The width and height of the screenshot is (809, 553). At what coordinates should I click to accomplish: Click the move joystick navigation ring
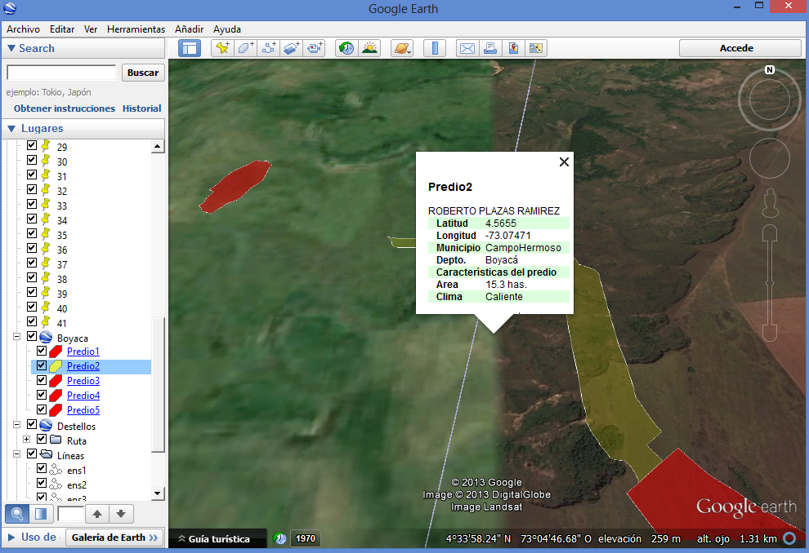coord(769,158)
